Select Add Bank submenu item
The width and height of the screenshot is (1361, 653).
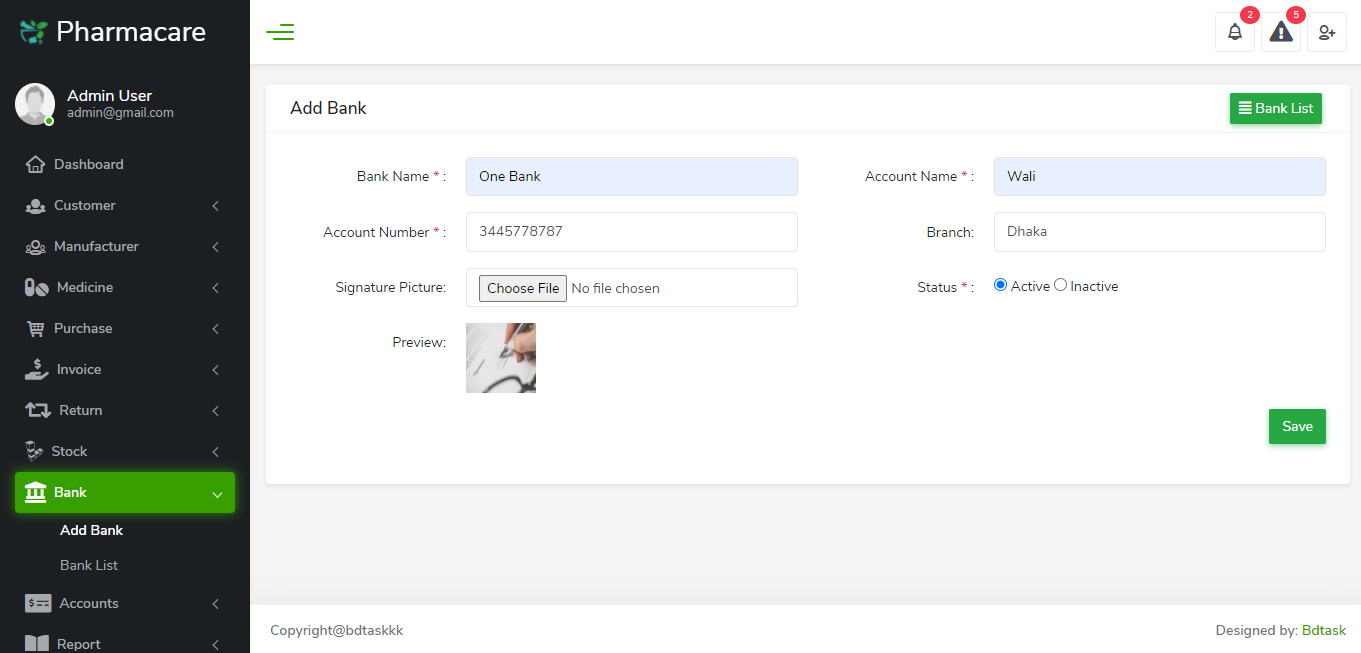pyautogui.click(x=91, y=530)
